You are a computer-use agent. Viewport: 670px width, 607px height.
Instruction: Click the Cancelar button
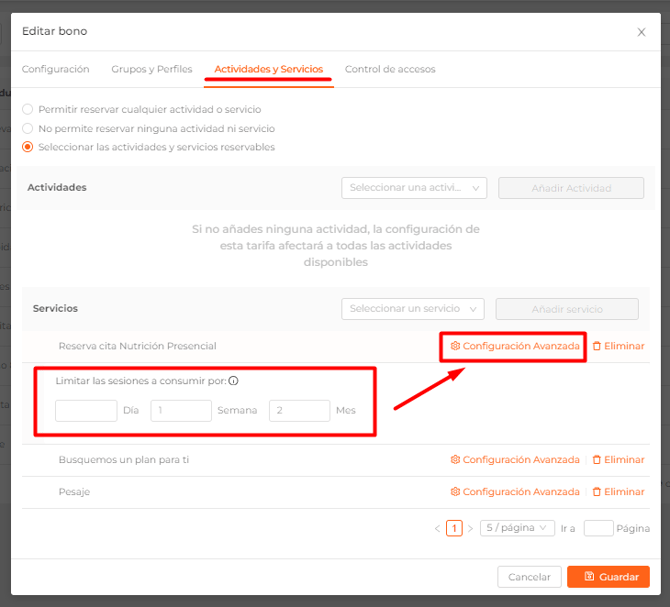coord(528,577)
